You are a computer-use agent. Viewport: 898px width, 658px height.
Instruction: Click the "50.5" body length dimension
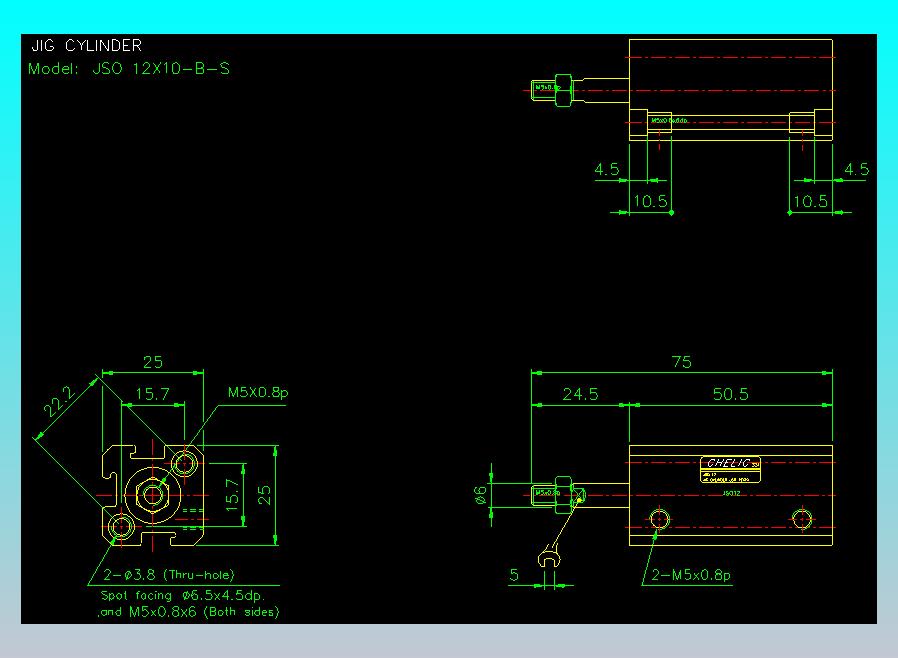click(x=730, y=394)
